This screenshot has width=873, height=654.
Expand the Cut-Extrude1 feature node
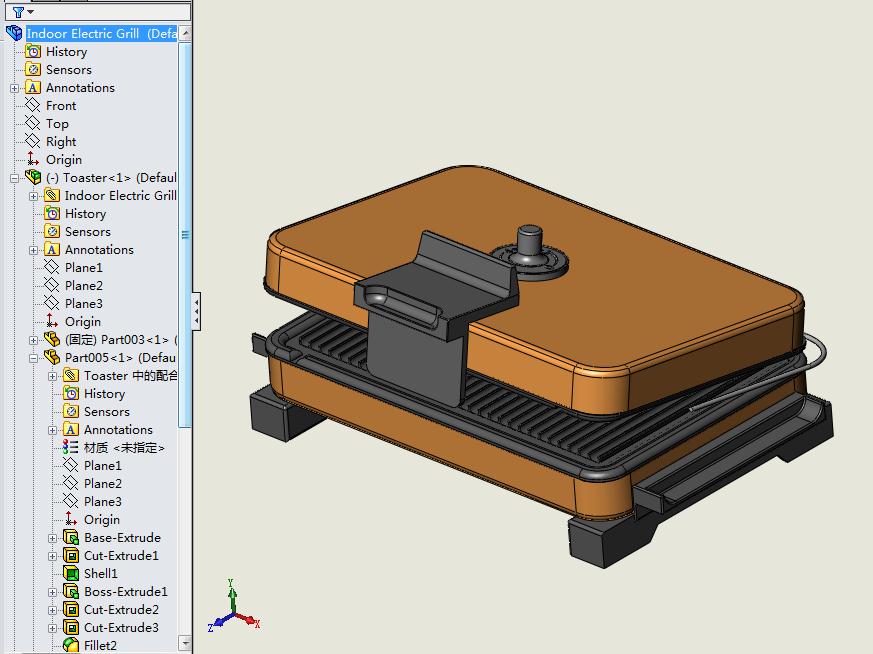tap(53, 556)
